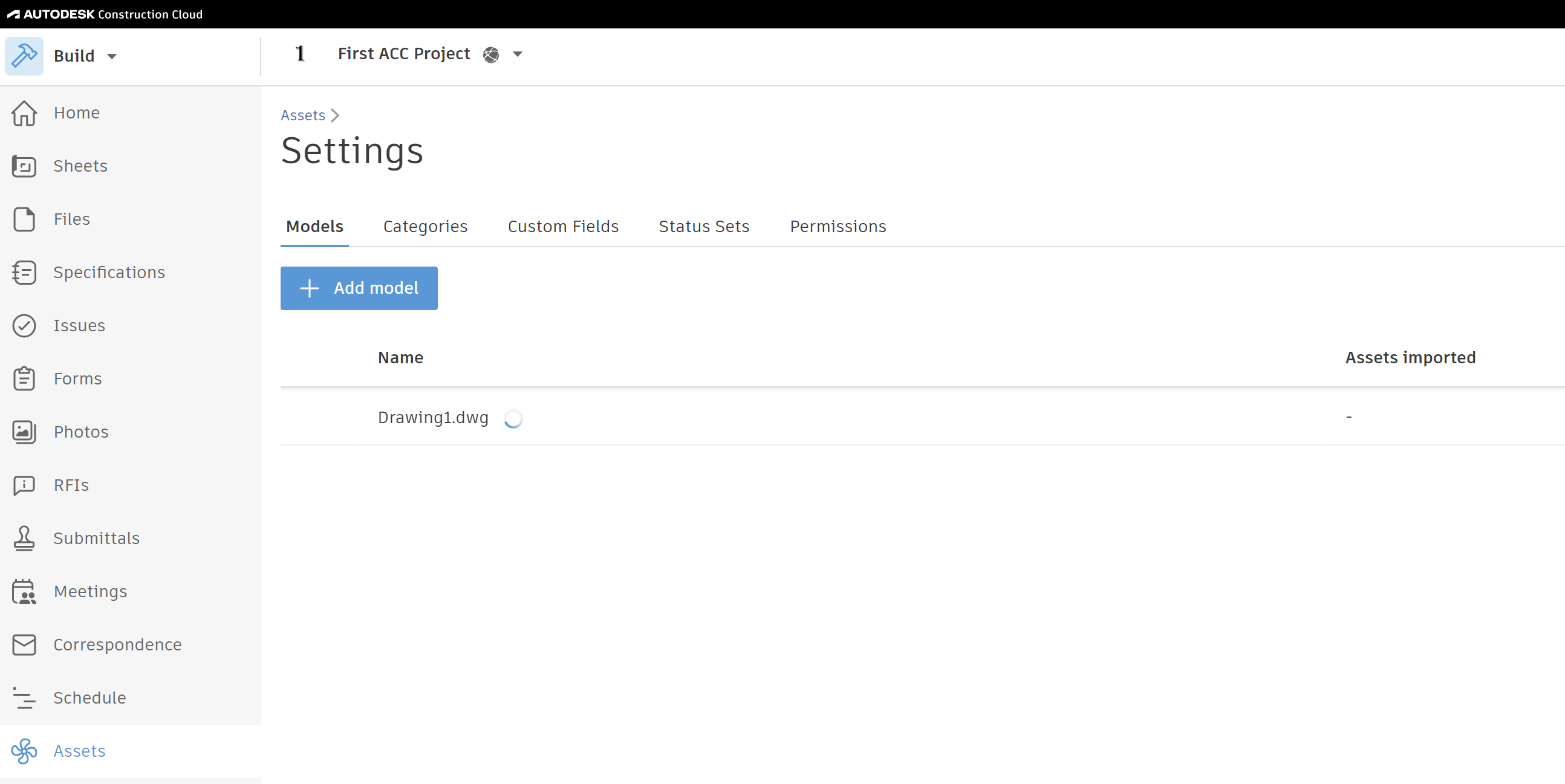Select the Drawing1.dwg model row

(432, 418)
